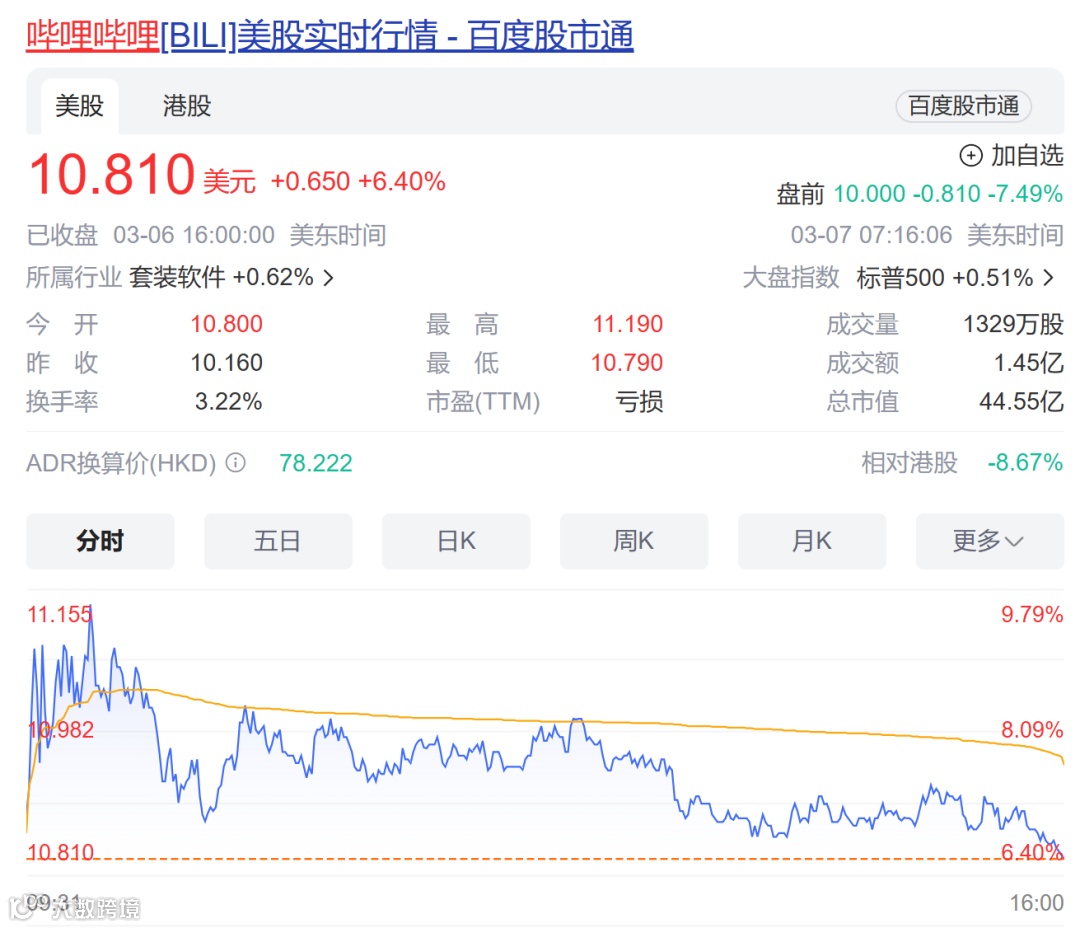
Task: Click the pre-market price 10.000
Action: [x=869, y=194]
